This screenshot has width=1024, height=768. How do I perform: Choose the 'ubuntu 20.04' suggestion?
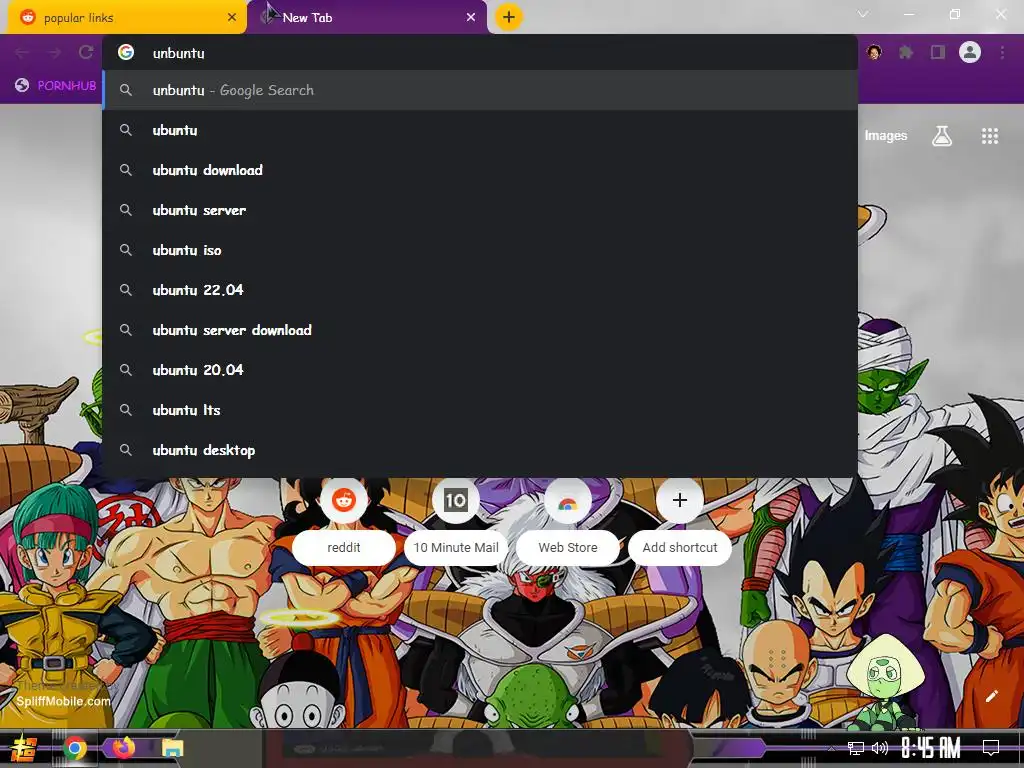click(x=480, y=370)
